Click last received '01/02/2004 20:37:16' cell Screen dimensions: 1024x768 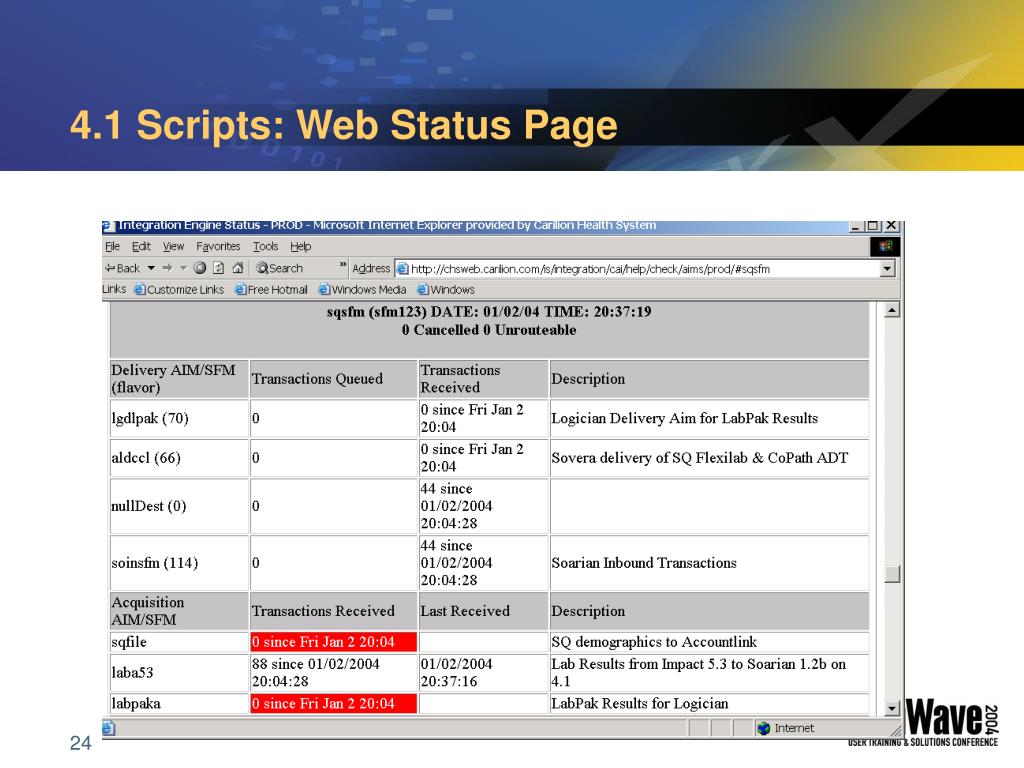pos(483,673)
